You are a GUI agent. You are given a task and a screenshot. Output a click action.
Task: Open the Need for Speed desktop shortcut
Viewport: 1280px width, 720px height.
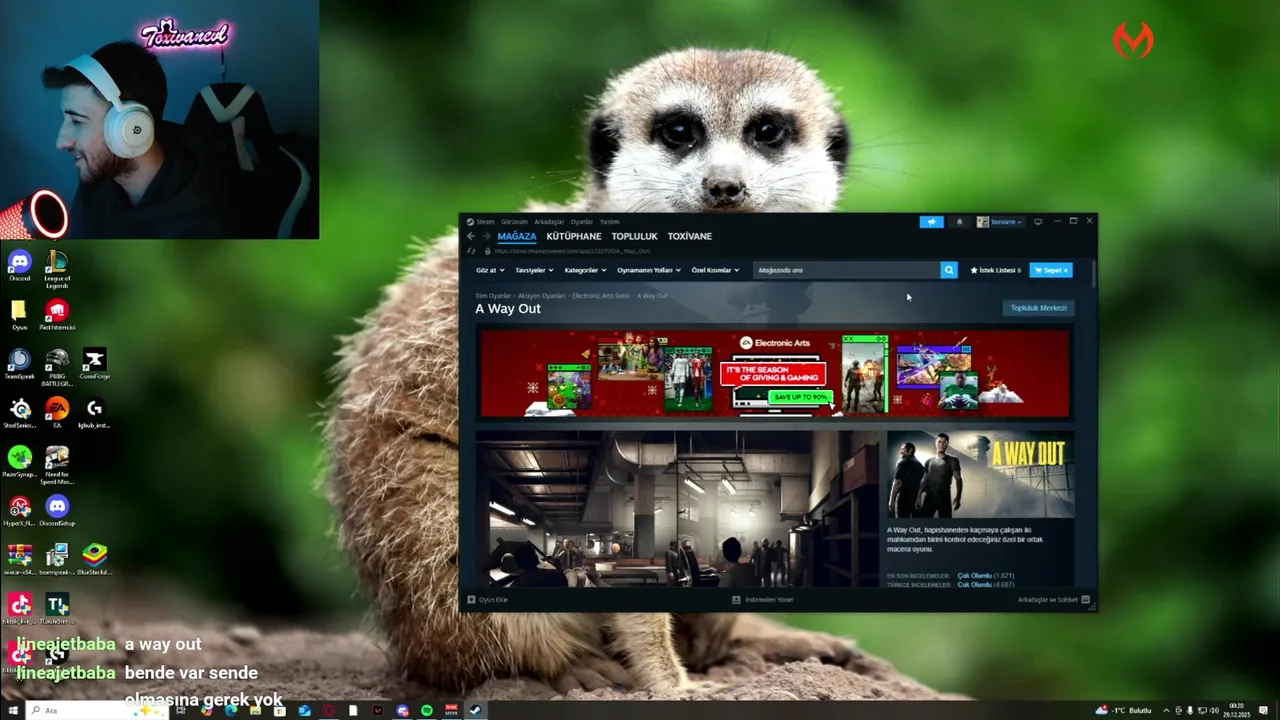[x=57, y=464]
